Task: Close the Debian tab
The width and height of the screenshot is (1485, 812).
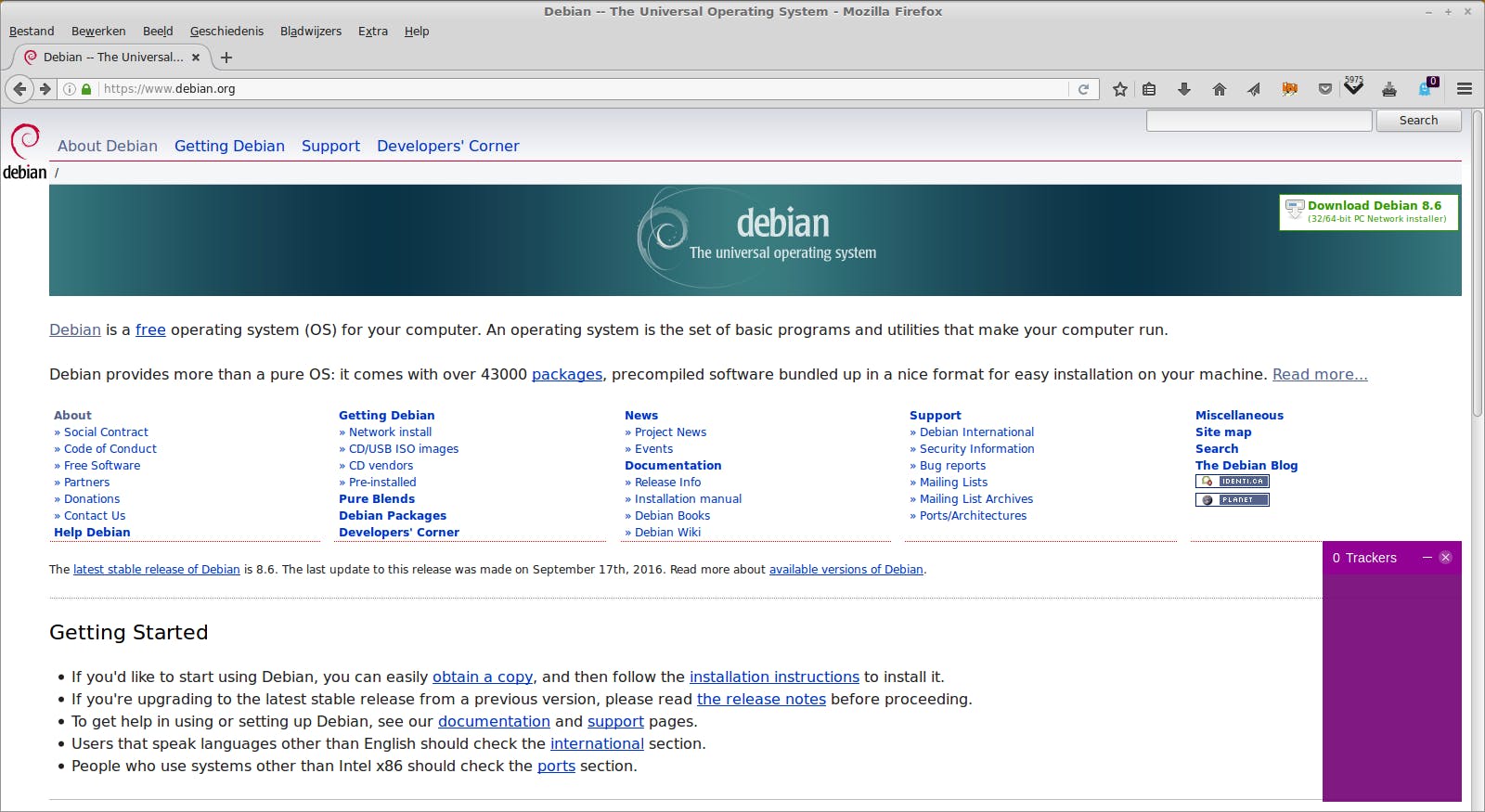Action: click(196, 58)
